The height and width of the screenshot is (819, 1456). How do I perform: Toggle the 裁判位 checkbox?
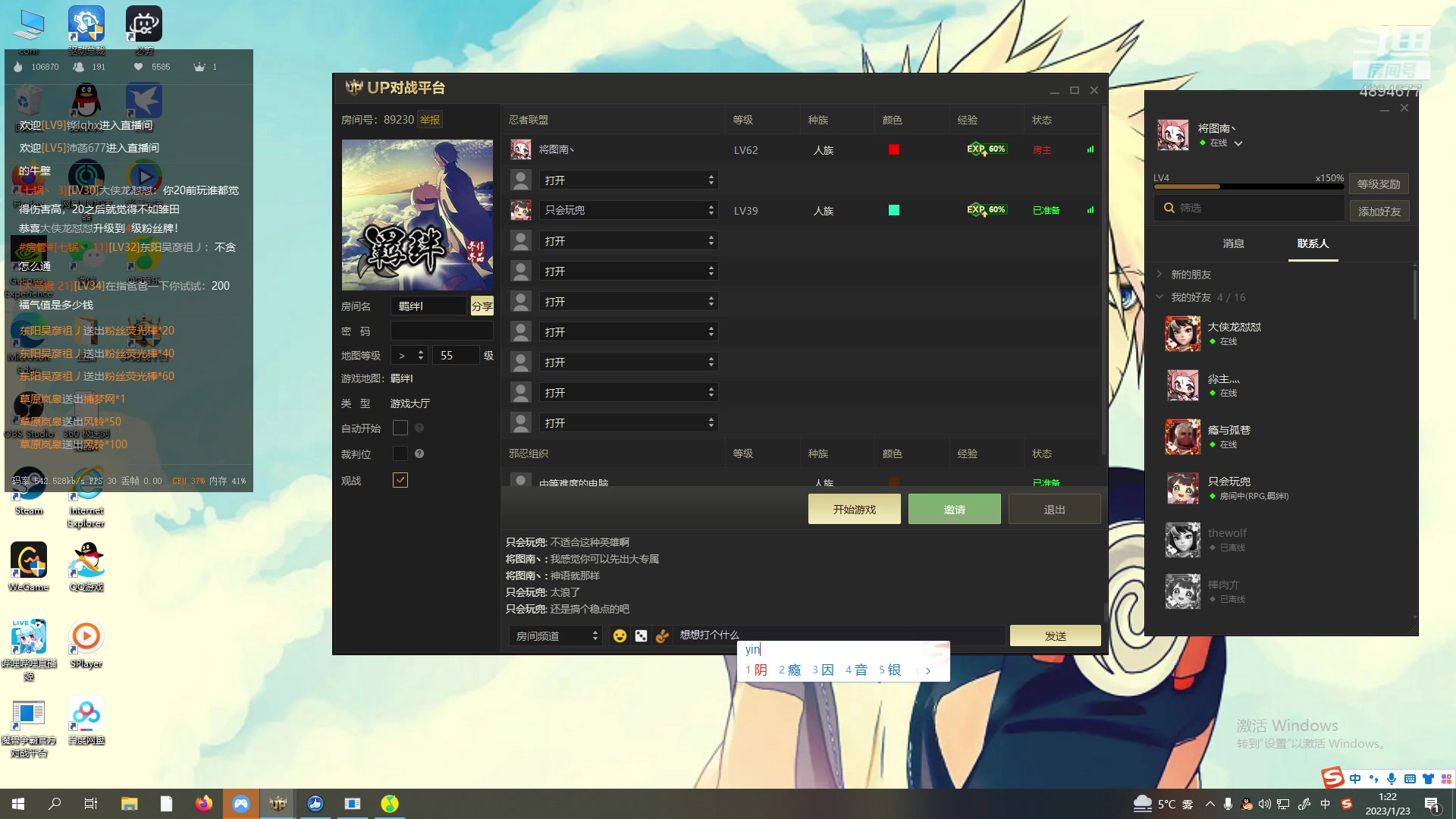(400, 453)
